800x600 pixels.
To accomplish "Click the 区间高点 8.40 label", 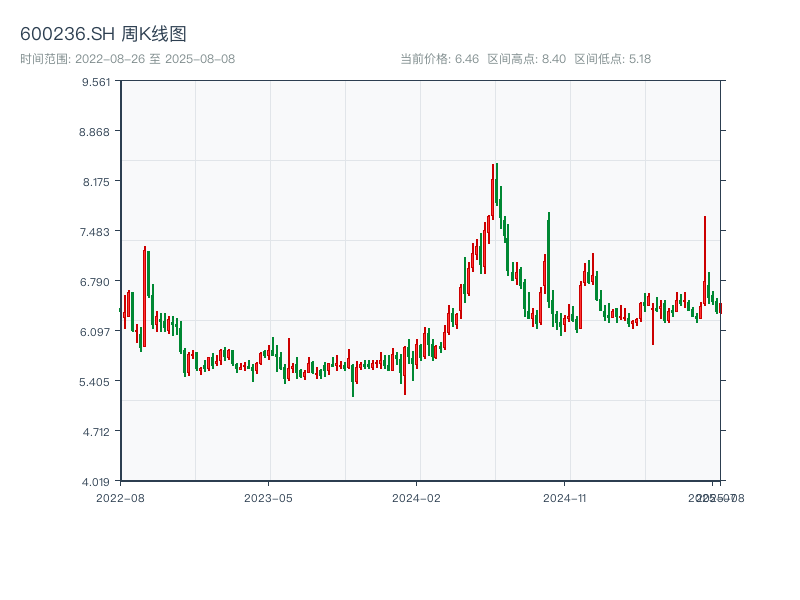I will (x=526, y=59).
